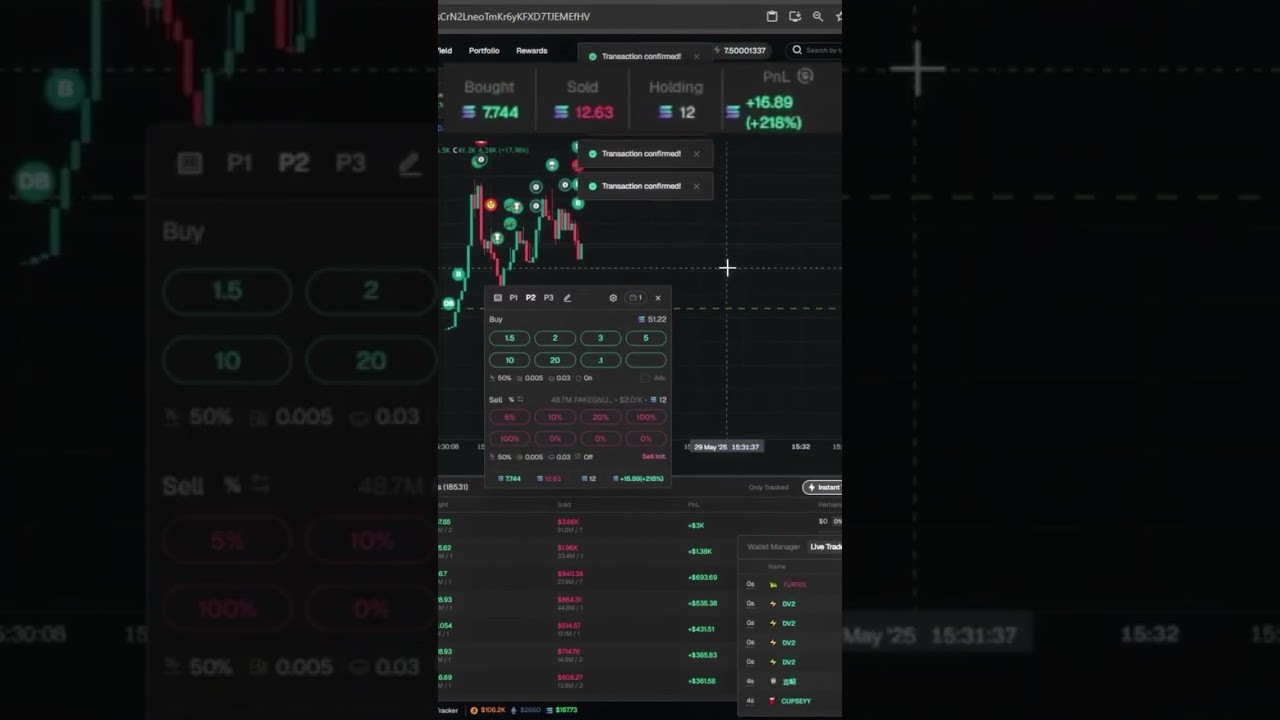Toggle the Only Tracked filter
1280x720 pixels.
[768, 487]
